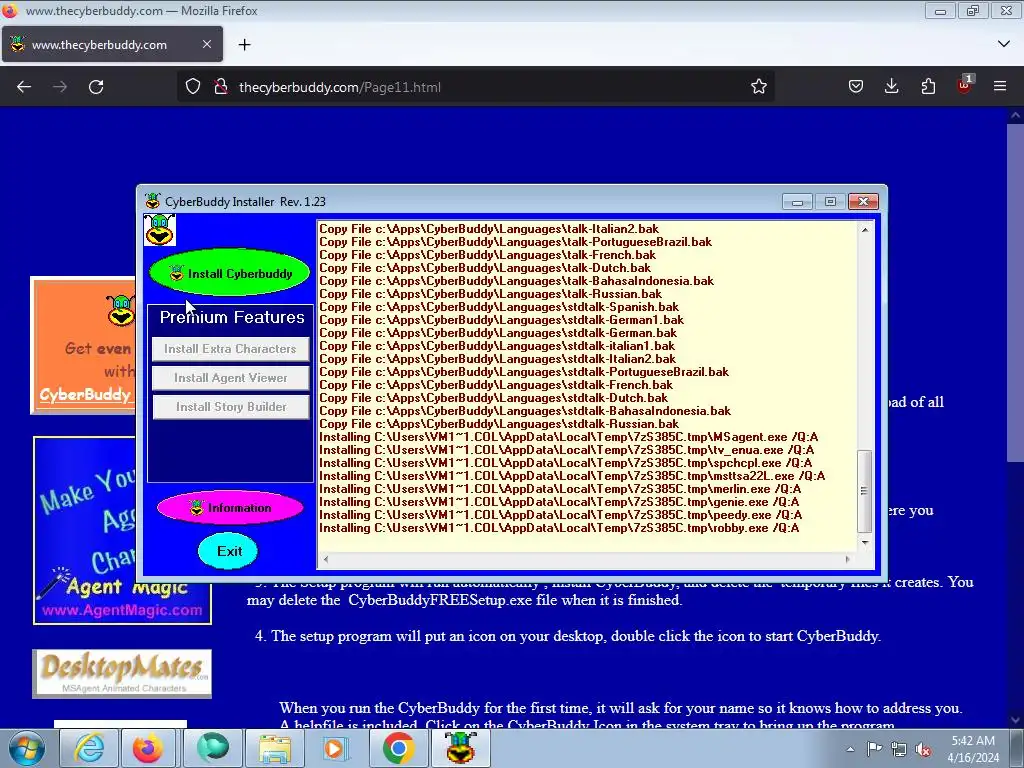This screenshot has width=1024, height=768.
Task: Click the uBlock extension icon with badge
Action: 964,85
